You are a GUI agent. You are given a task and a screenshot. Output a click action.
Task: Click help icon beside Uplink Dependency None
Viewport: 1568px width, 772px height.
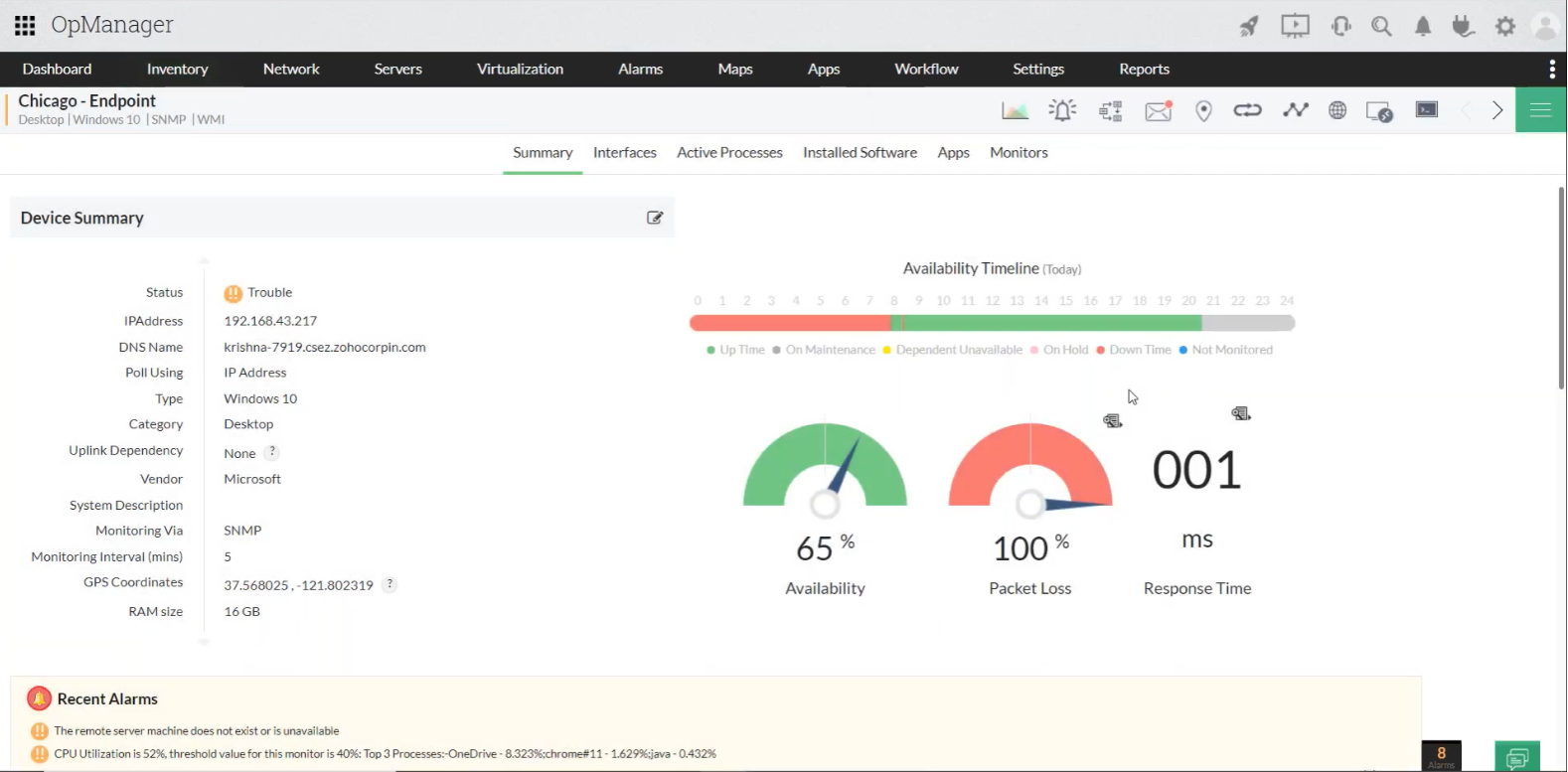coord(272,452)
